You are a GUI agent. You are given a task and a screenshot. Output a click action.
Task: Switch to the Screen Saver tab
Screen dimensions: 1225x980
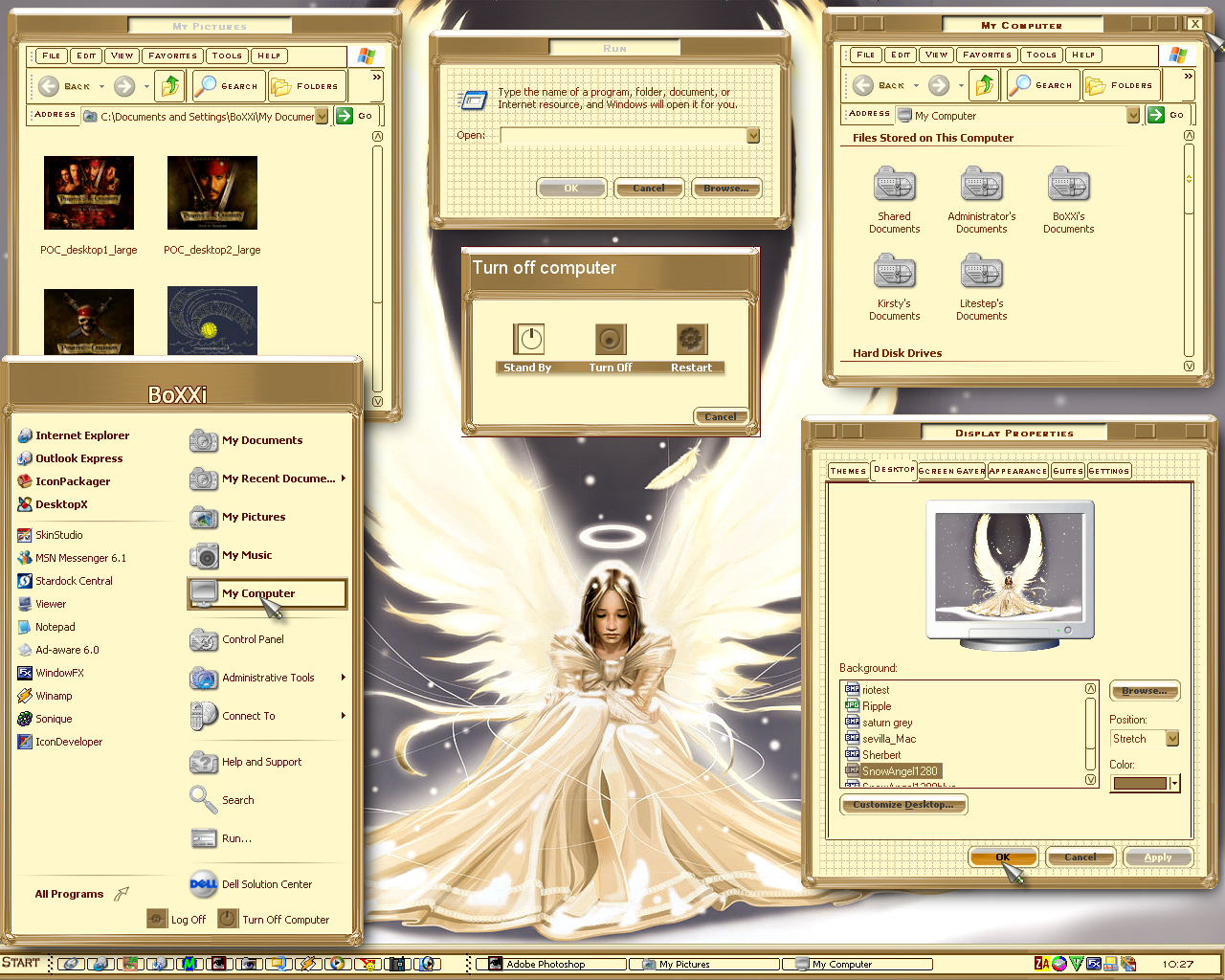[x=951, y=471]
